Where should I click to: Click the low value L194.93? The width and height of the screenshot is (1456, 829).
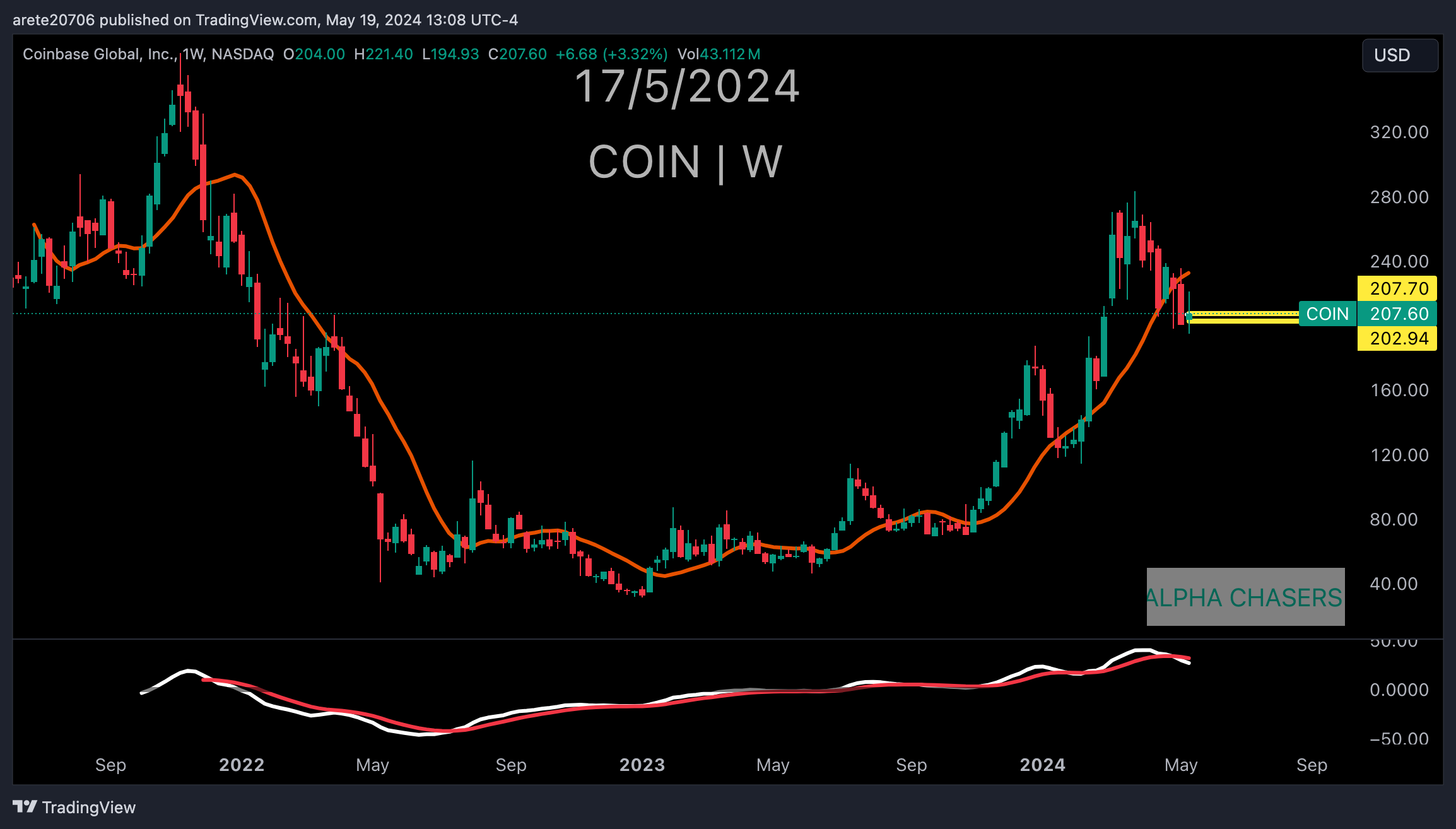coord(450,54)
